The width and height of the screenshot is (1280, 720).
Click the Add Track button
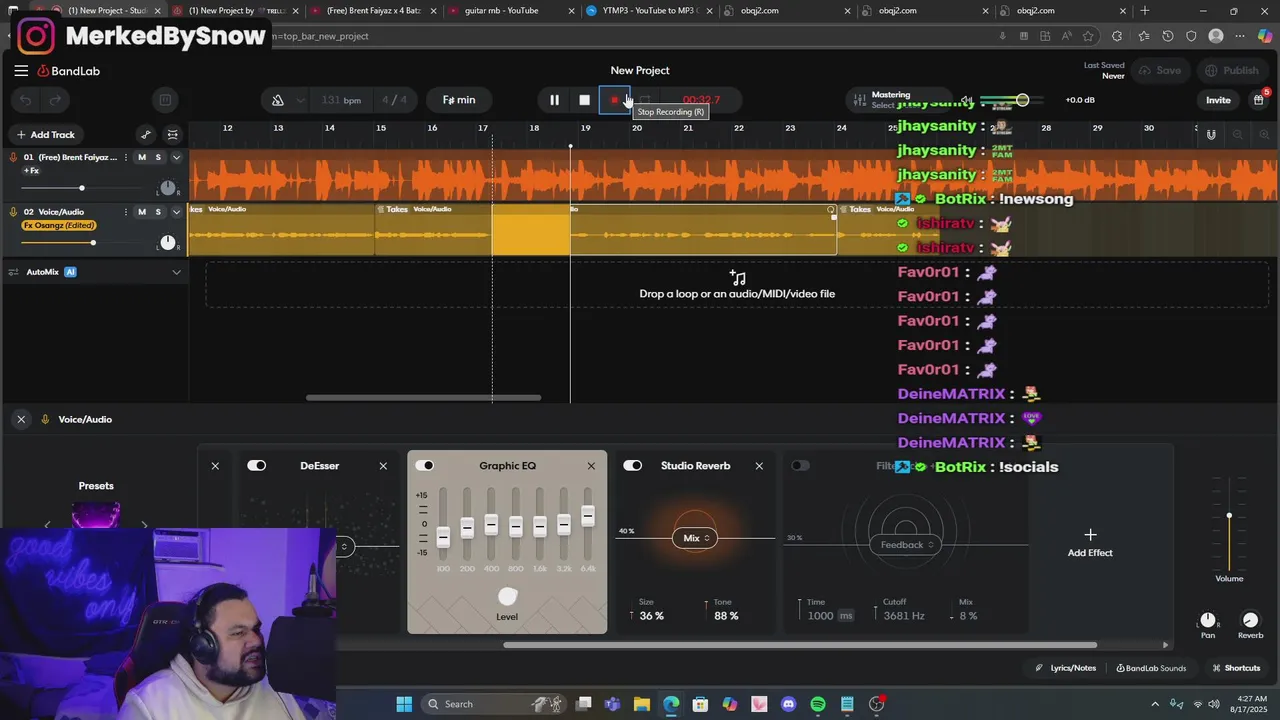[45, 135]
